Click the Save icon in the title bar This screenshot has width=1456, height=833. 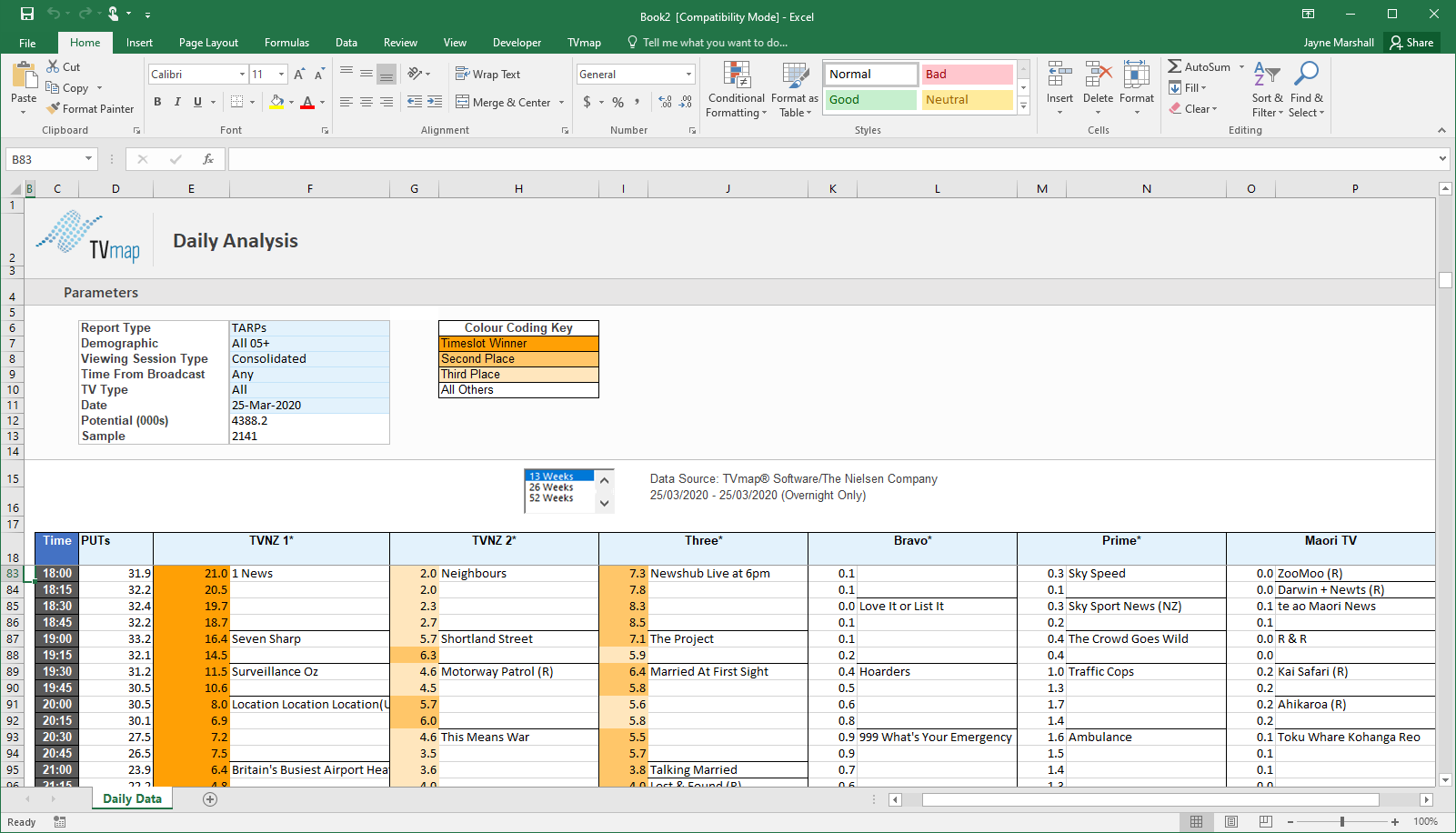(27, 14)
